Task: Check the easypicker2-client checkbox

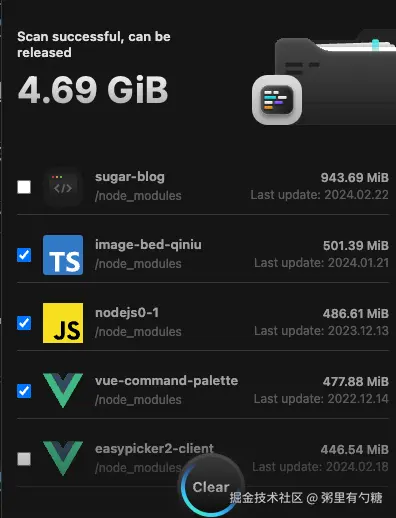Action: 24,459
